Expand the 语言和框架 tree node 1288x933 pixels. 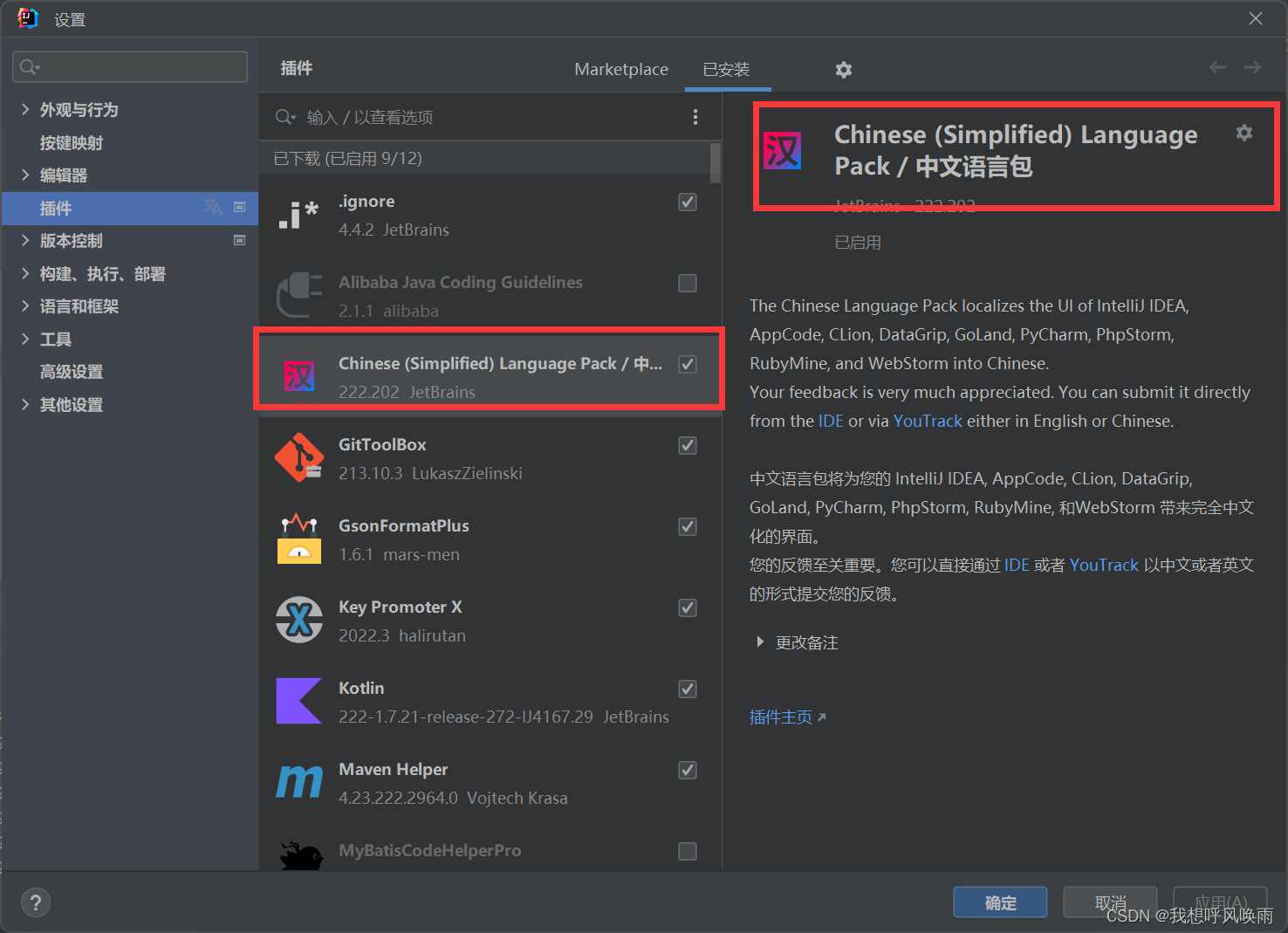pos(25,305)
